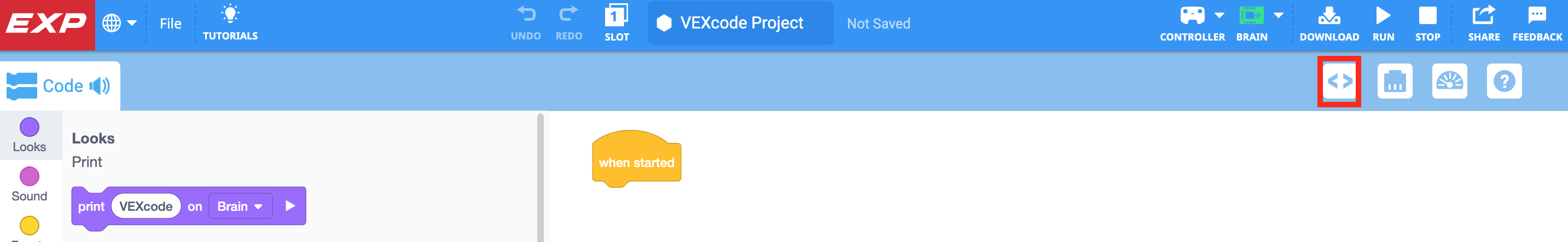
Task: Run the project
Action: pos(1383,23)
